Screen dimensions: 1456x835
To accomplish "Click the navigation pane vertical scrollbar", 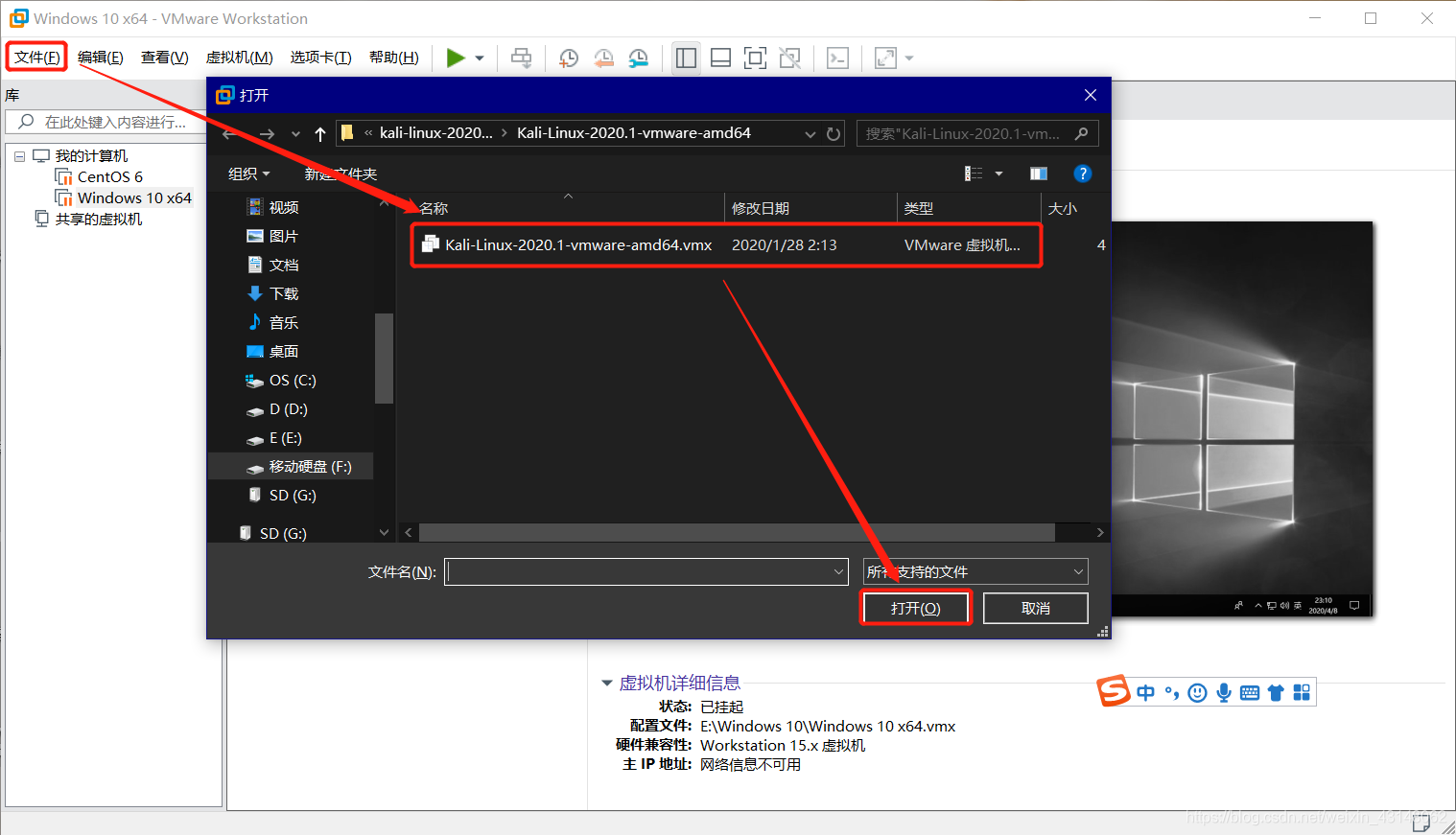I will point(384,358).
